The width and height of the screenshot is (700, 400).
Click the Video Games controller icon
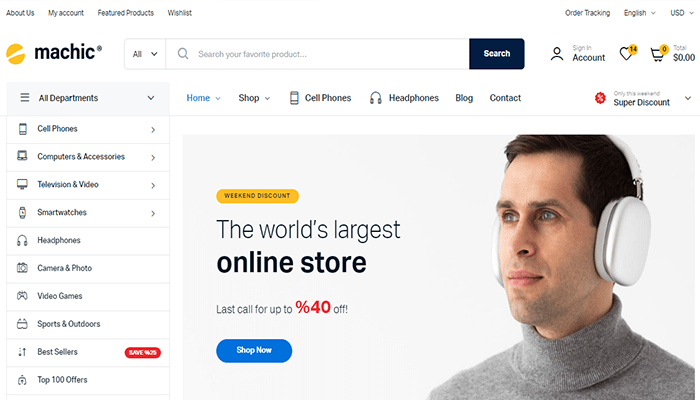22,296
